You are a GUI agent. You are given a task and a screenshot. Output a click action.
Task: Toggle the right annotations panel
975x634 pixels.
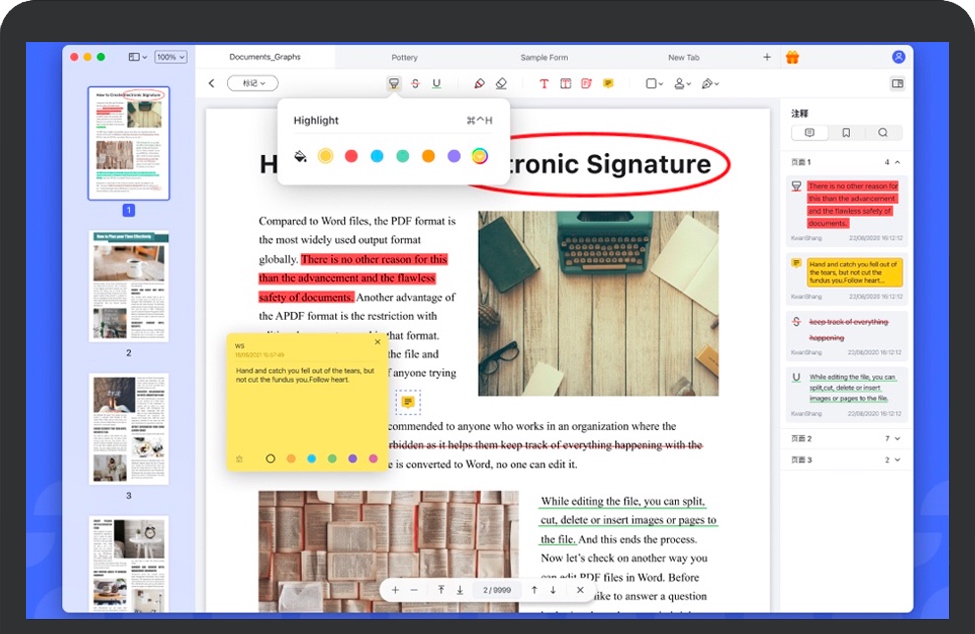(x=897, y=84)
